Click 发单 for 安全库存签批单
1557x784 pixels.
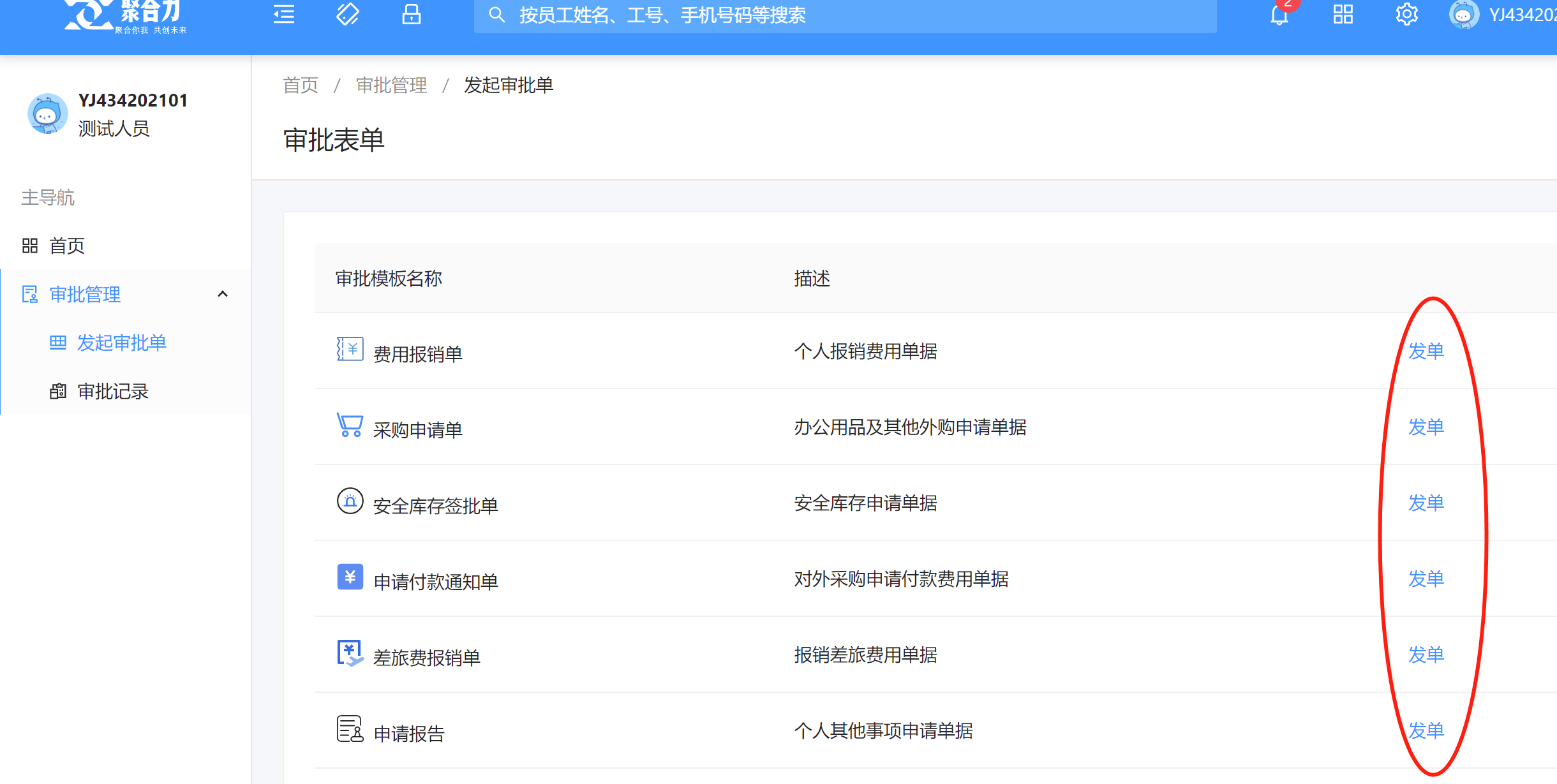click(1426, 503)
